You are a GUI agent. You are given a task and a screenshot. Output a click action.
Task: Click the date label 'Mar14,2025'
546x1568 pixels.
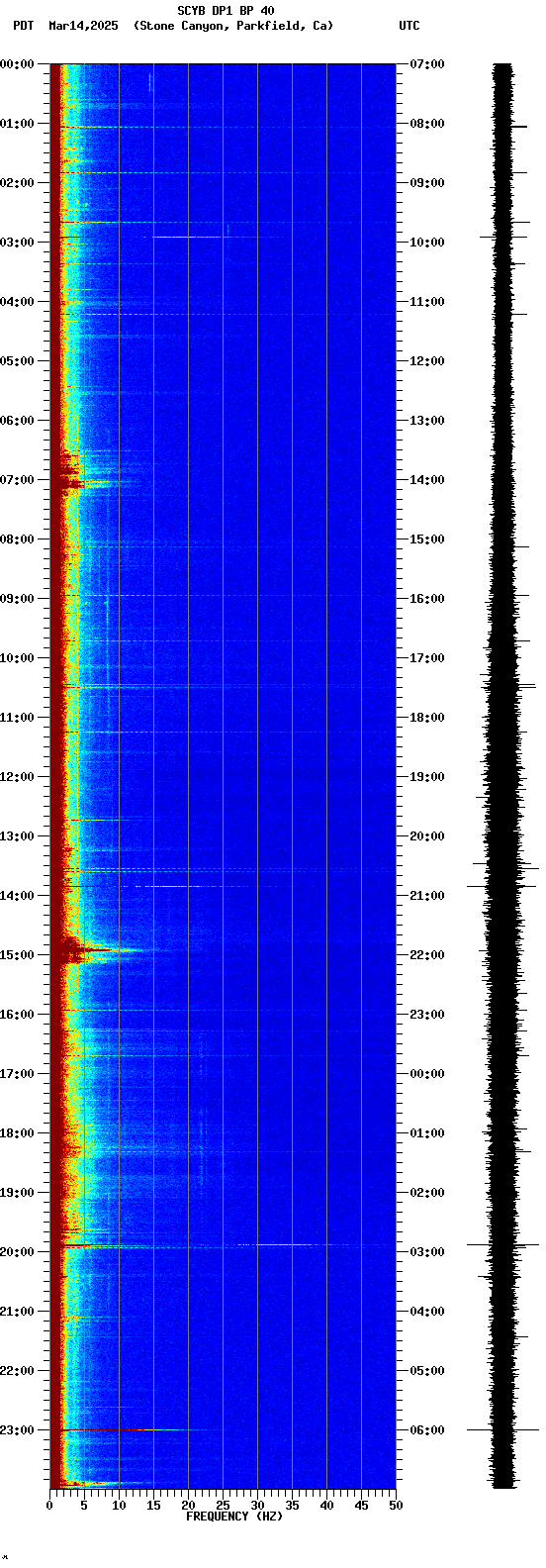point(83,26)
